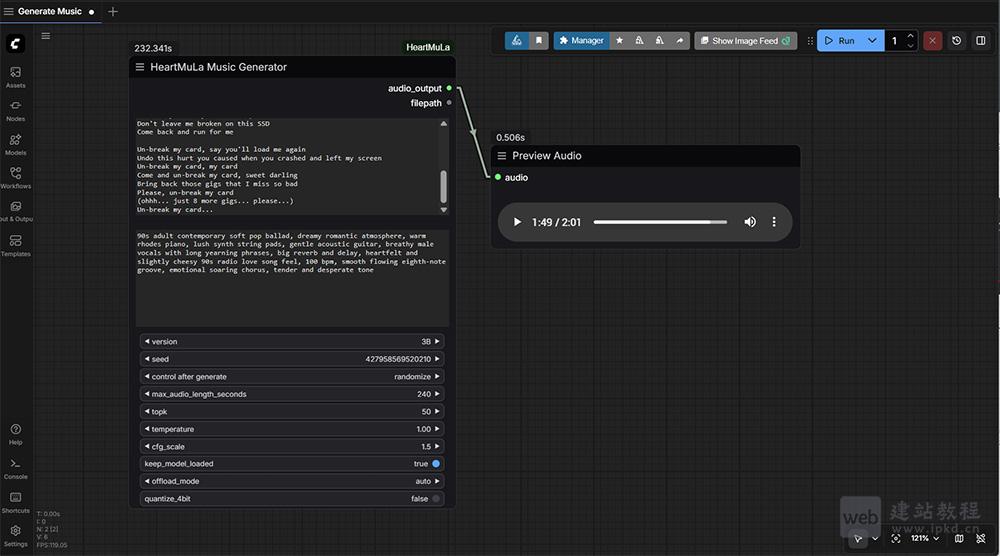Expand the Run button dropdown arrow
This screenshot has width=1000, height=556.
872,41
